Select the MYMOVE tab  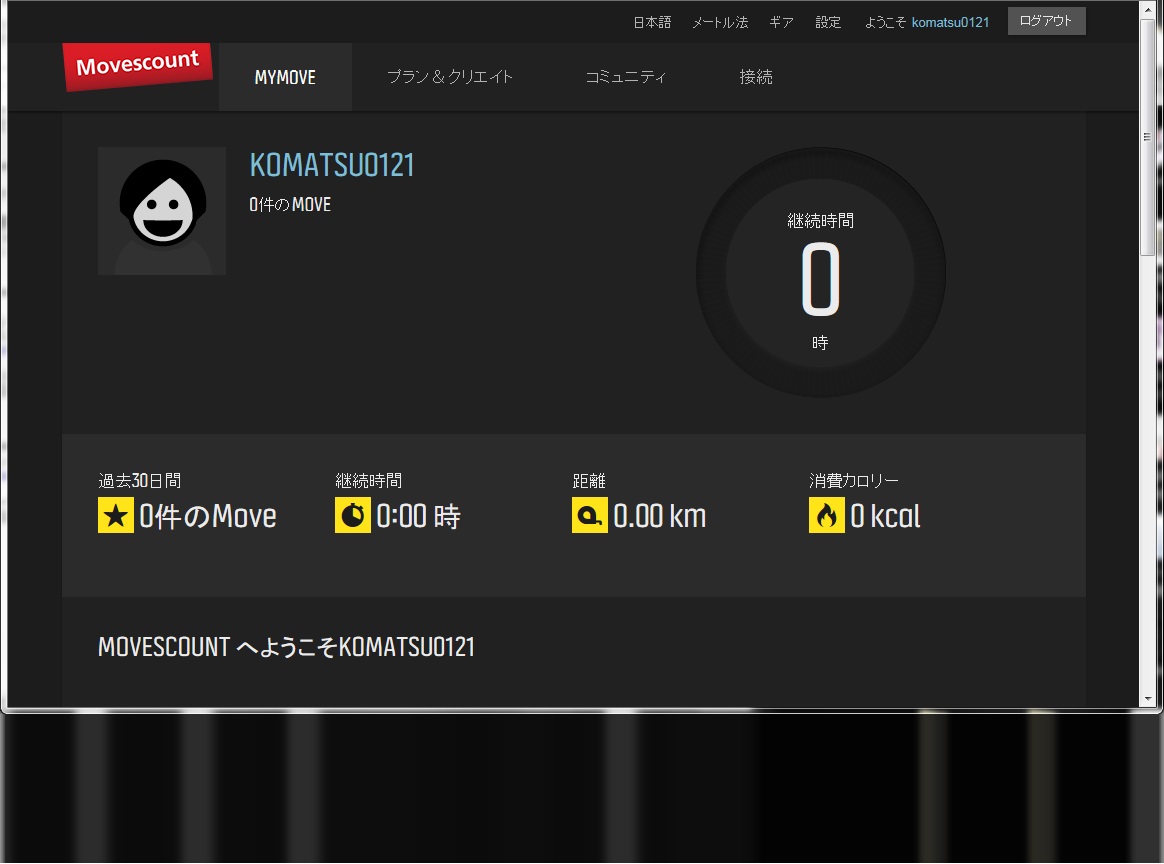tap(285, 77)
